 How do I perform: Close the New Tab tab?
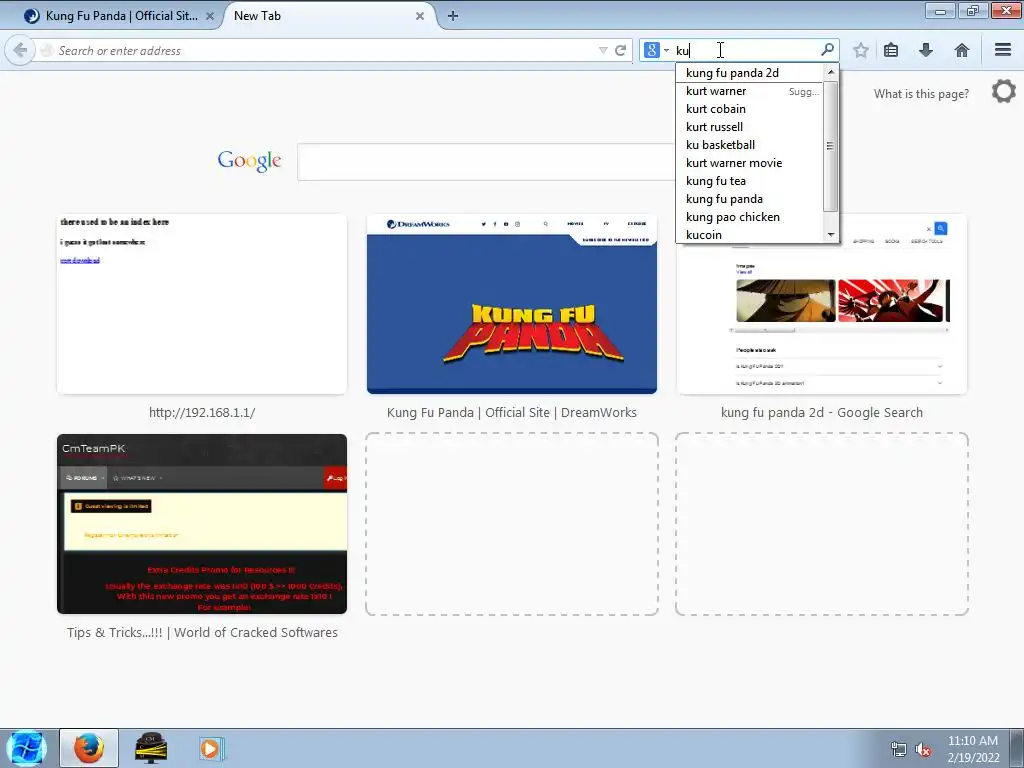point(420,16)
